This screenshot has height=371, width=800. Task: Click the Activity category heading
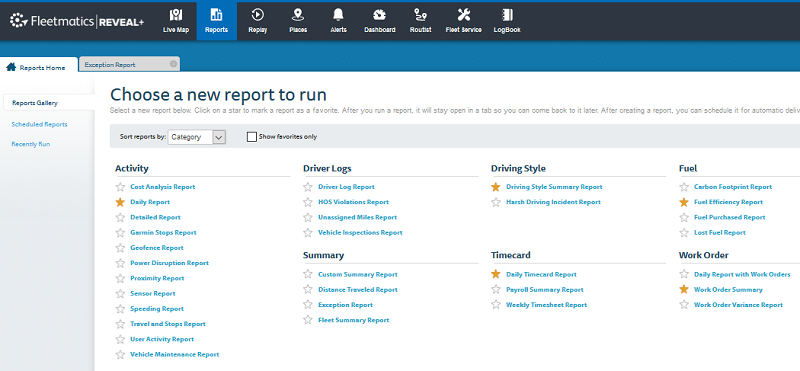tap(132, 168)
